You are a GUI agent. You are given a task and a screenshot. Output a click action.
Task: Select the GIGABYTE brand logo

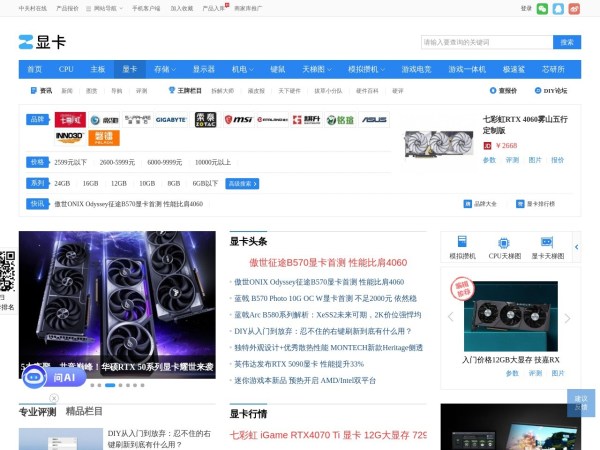171,120
